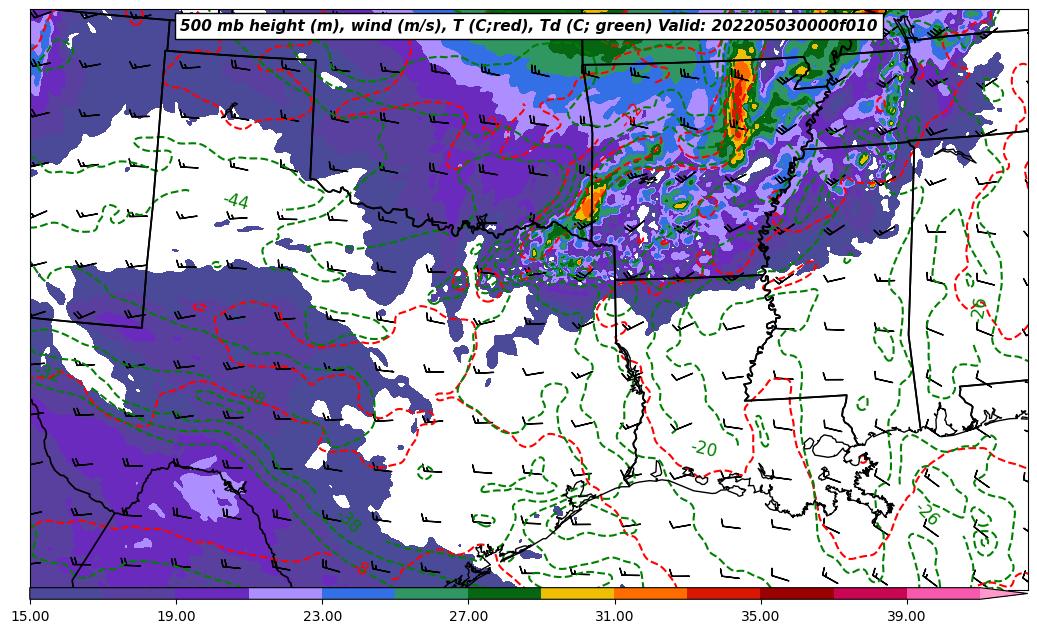The width and height of the screenshot is (1037, 633).
Task: Click the 500 mb chart title text
Action: [528, 26]
